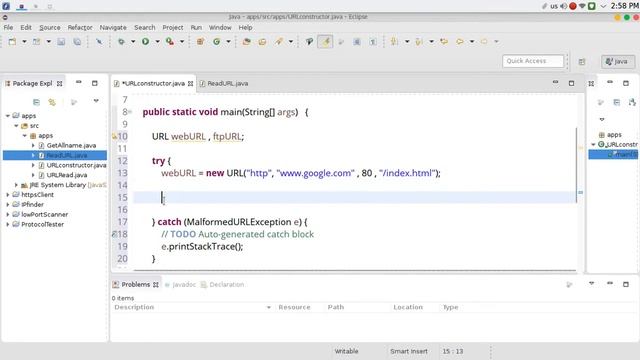The width and height of the screenshot is (640, 360).
Task: Click the red system tray indicator
Action: coord(573,6)
